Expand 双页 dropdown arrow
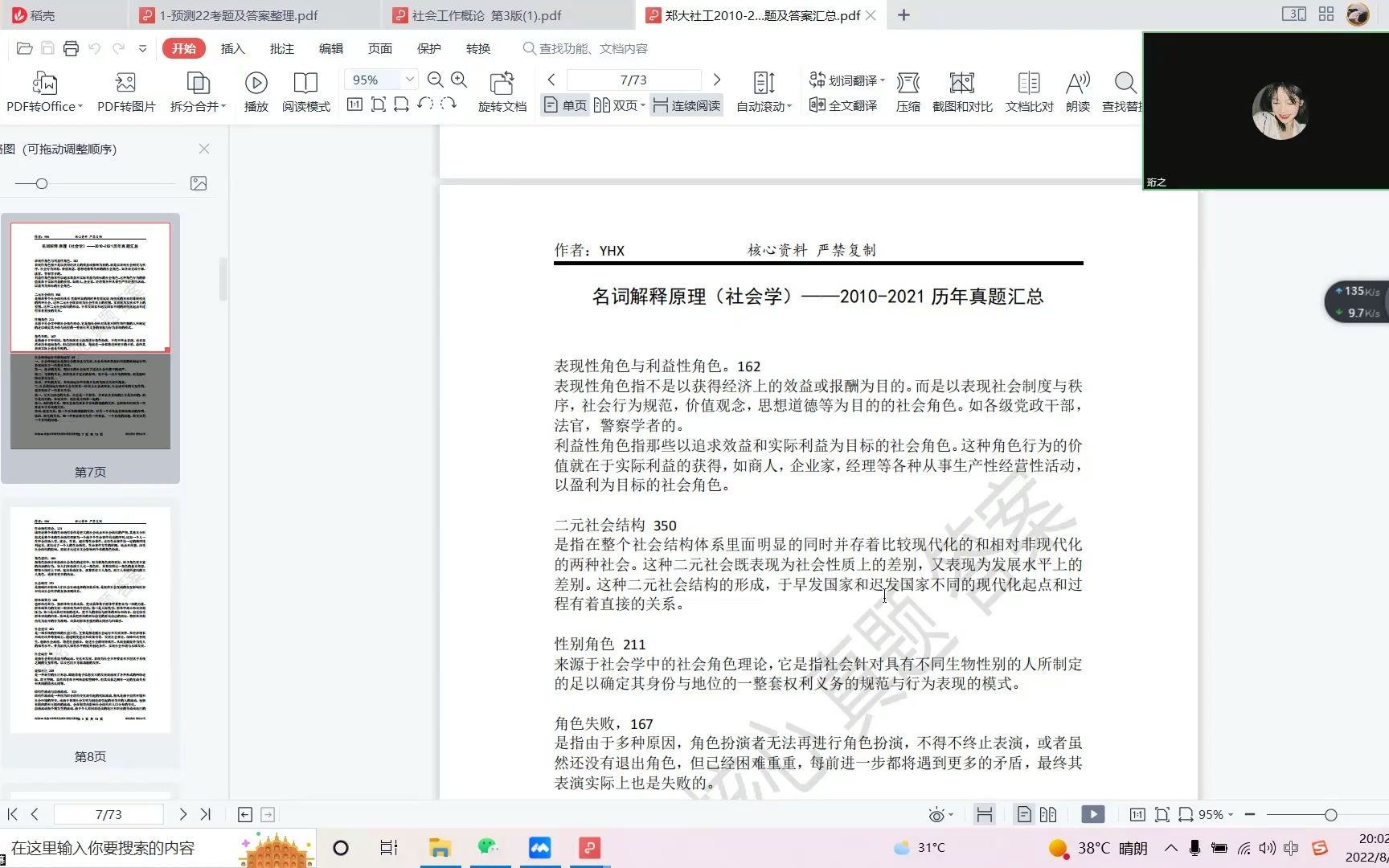 tap(643, 105)
